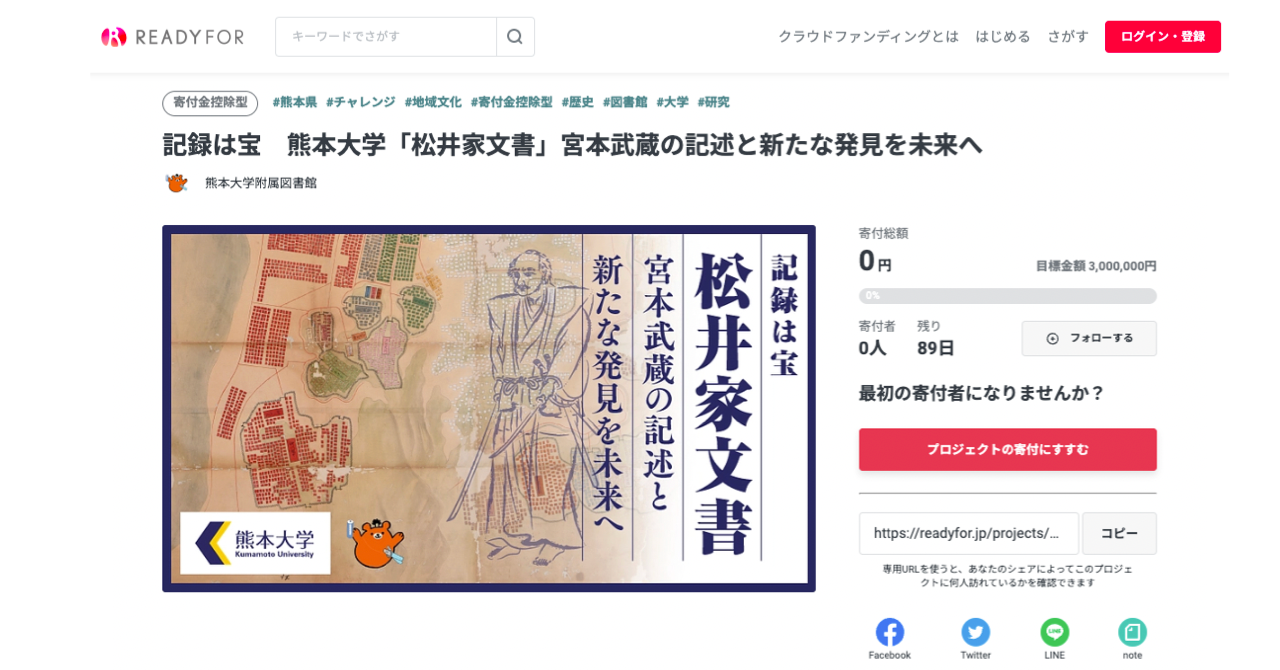
Task: Click the project URL text field
Action: click(x=969, y=534)
